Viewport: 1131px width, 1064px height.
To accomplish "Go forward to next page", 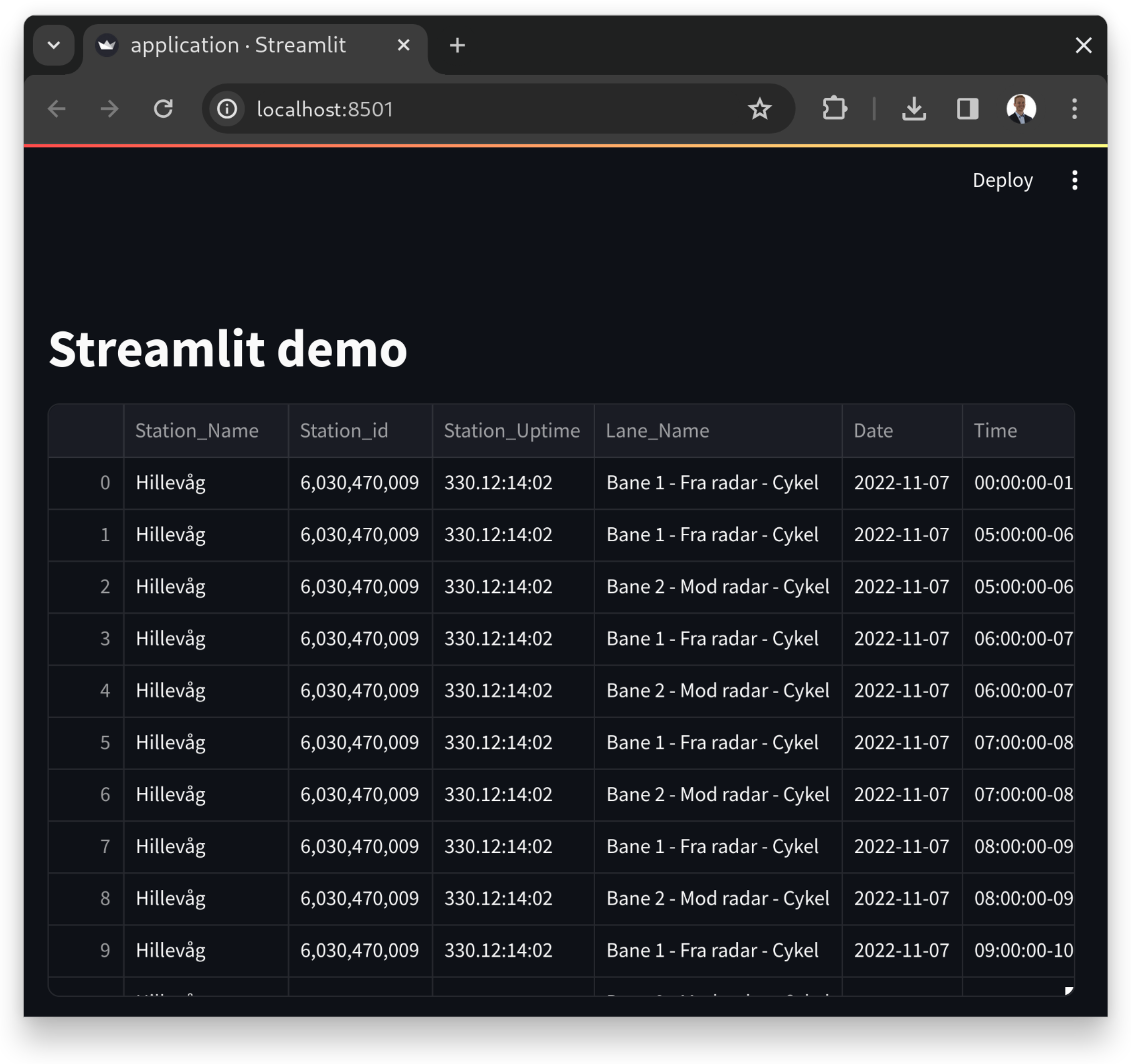I will pyautogui.click(x=109, y=109).
